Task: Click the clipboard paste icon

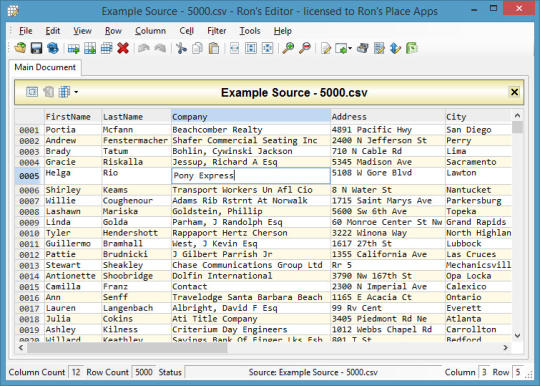Action: (214, 48)
